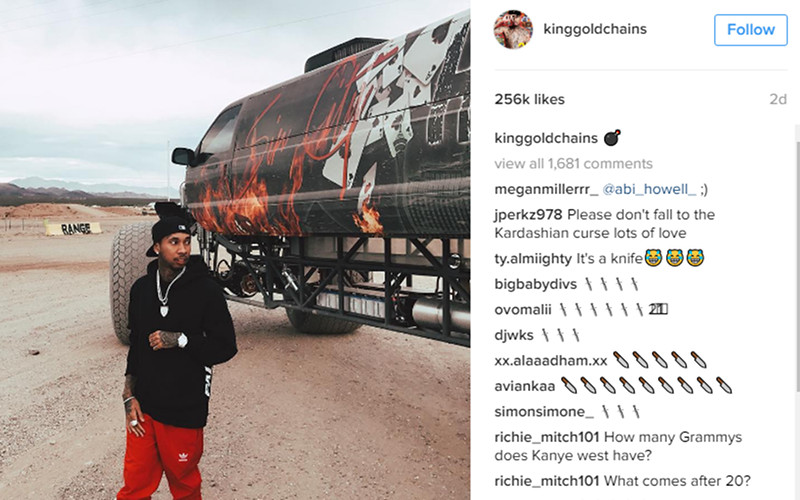Image resolution: width=800 pixels, height=500 pixels.
Task: Open richie_mitch101 profile on Grammys comment
Action: pyautogui.click(x=546, y=437)
